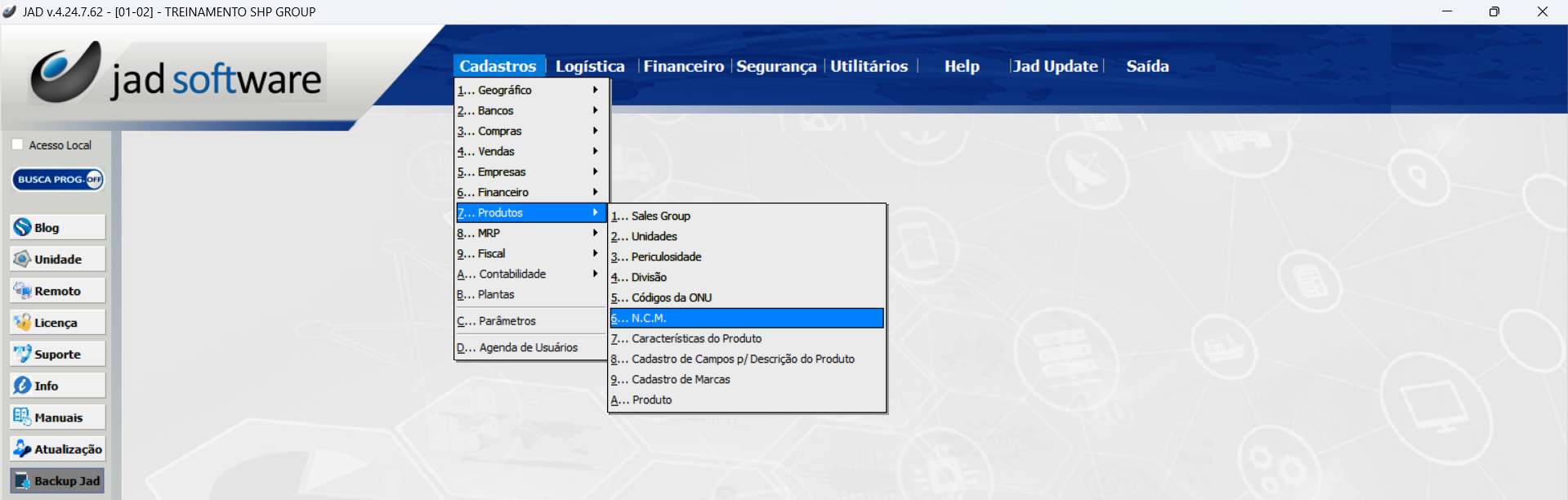
Task: Click Saída to exit application
Action: click(x=1147, y=66)
